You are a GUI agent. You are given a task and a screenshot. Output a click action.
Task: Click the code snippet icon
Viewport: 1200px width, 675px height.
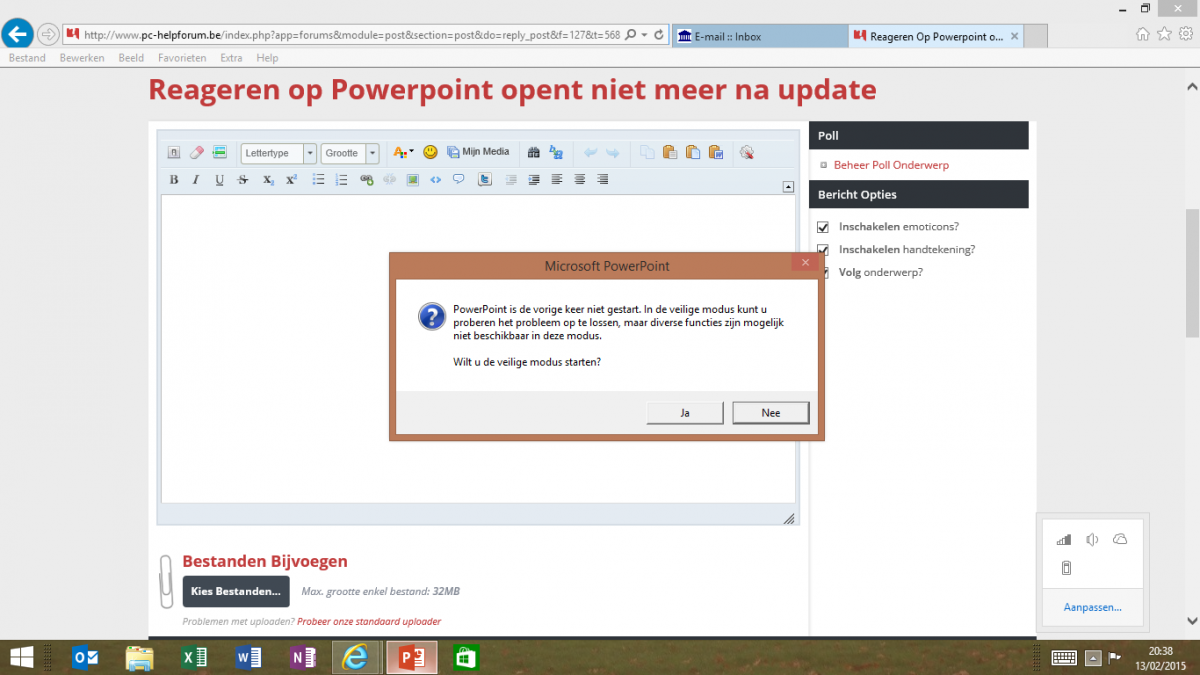(x=435, y=180)
